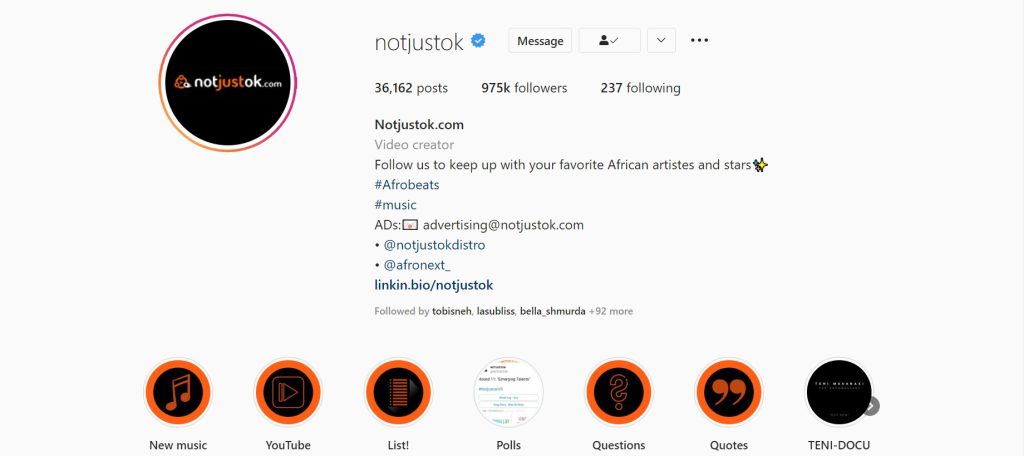Viewport: 1024px width, 456px height.
Task: View the Polls highlight thumbnail
Action: [x=508, y=392]
